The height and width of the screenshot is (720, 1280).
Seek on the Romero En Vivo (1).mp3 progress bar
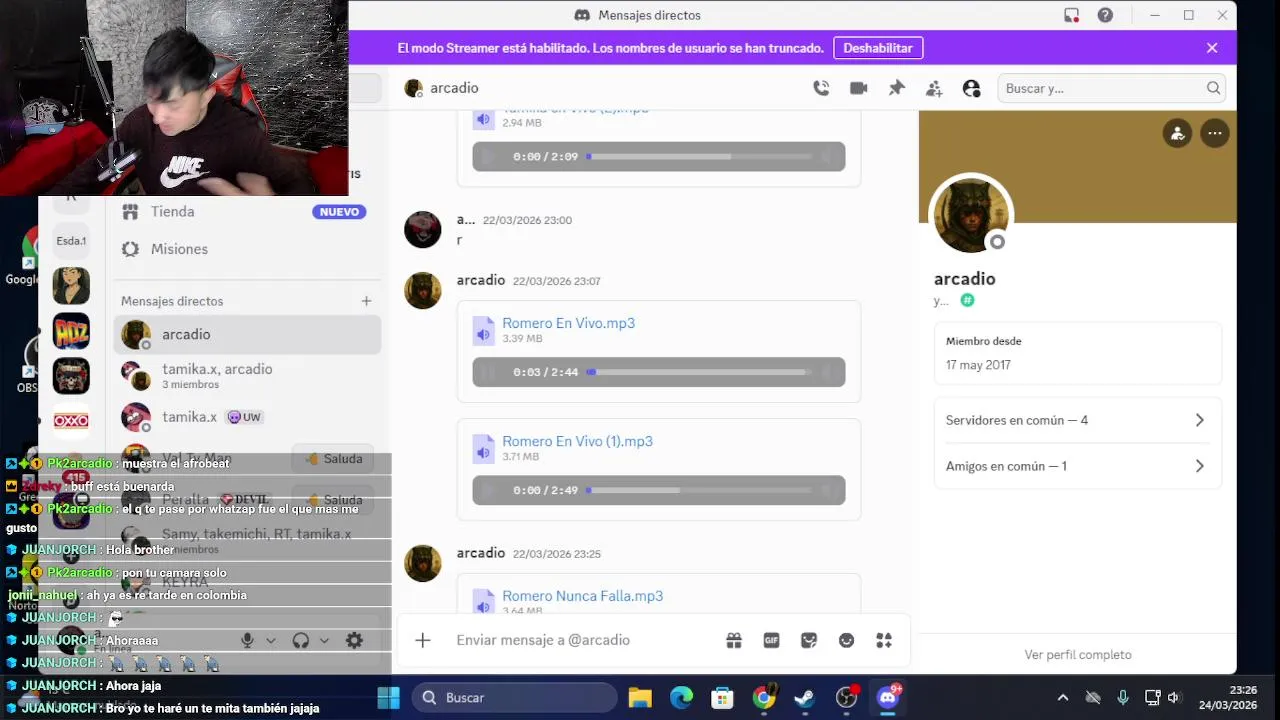[698, 490]
